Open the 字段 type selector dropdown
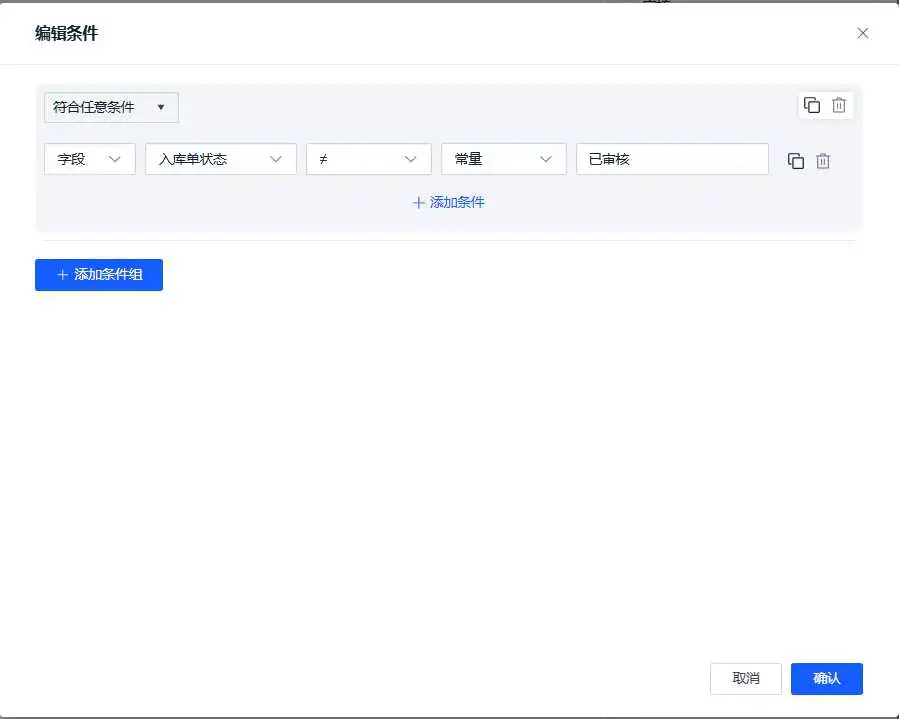Viewport: 899px width, 719px height. click(x=89, y=158)
